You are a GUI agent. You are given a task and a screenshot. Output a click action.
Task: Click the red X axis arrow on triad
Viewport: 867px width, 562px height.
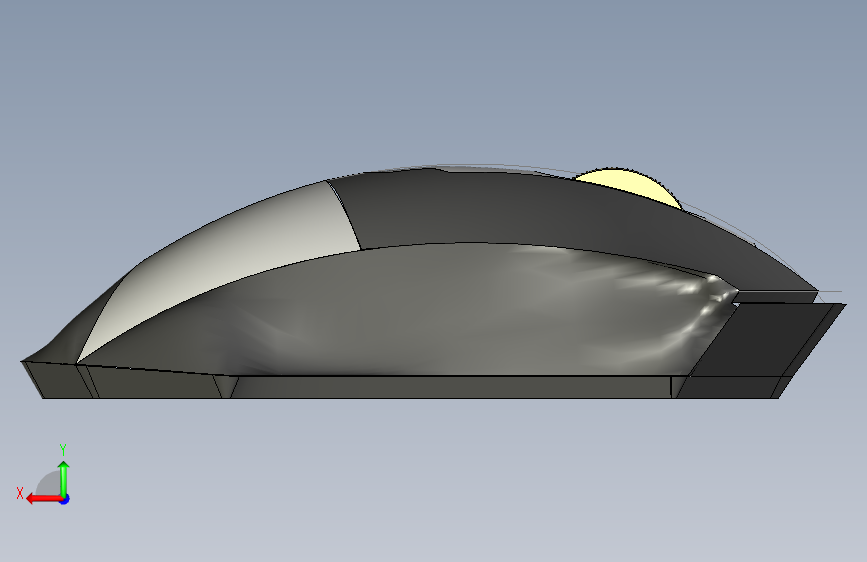click(x=43, y=499)
